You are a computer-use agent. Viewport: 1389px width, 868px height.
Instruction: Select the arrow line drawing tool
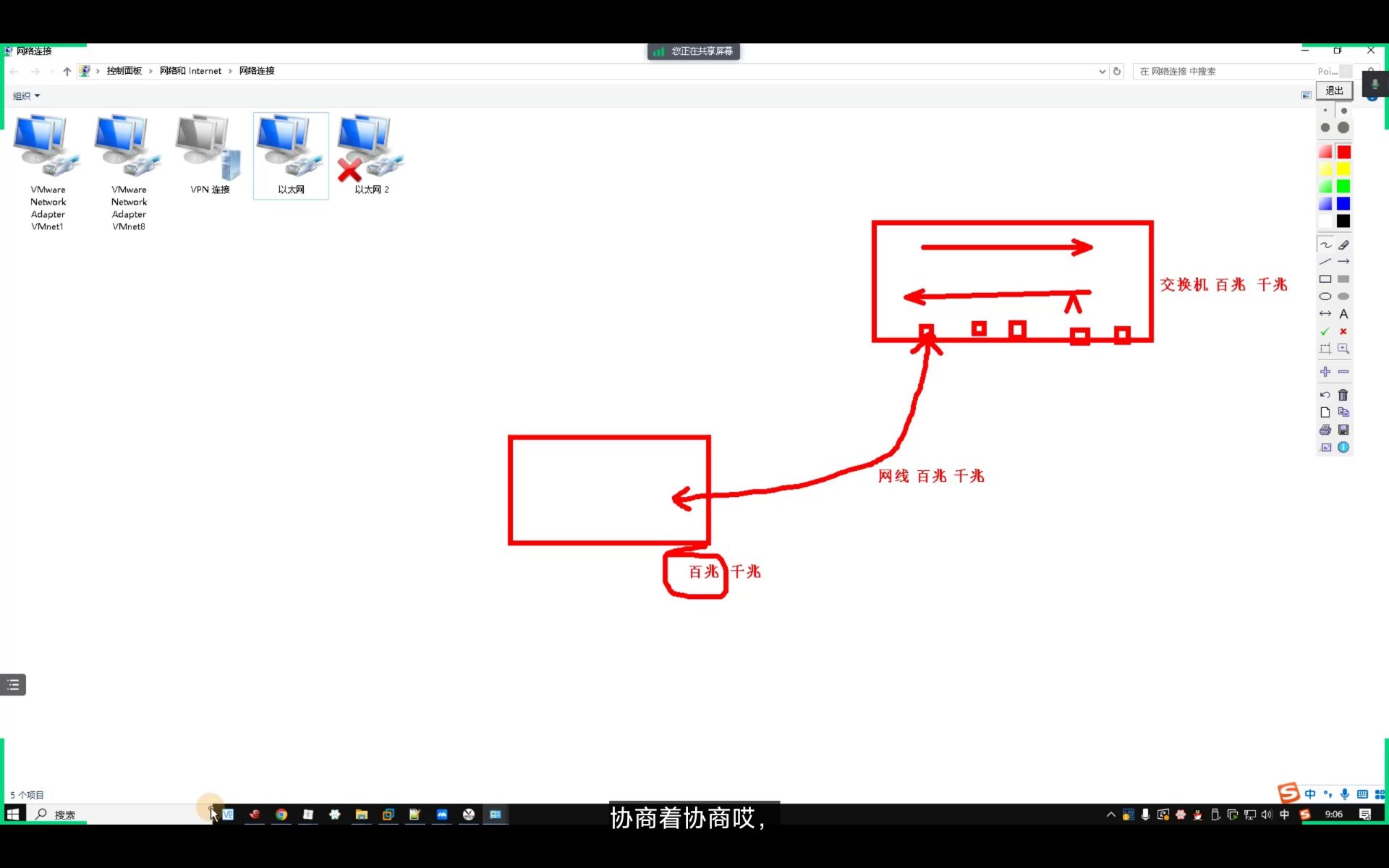point(1343,262)
